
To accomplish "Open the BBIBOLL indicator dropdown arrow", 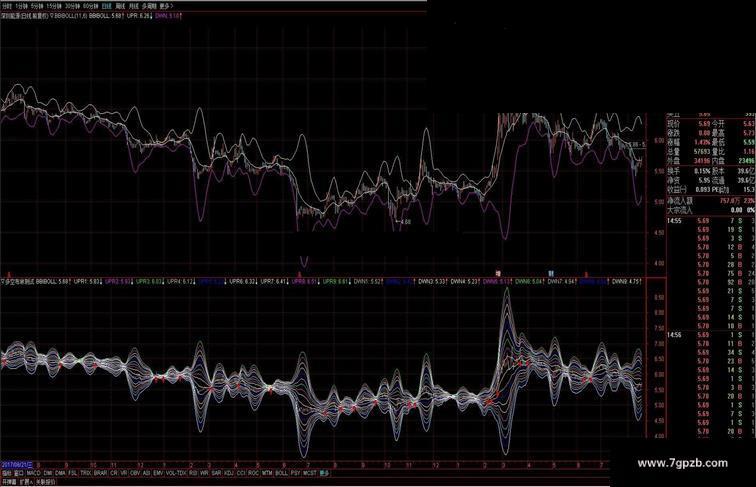I will [52, 15].
